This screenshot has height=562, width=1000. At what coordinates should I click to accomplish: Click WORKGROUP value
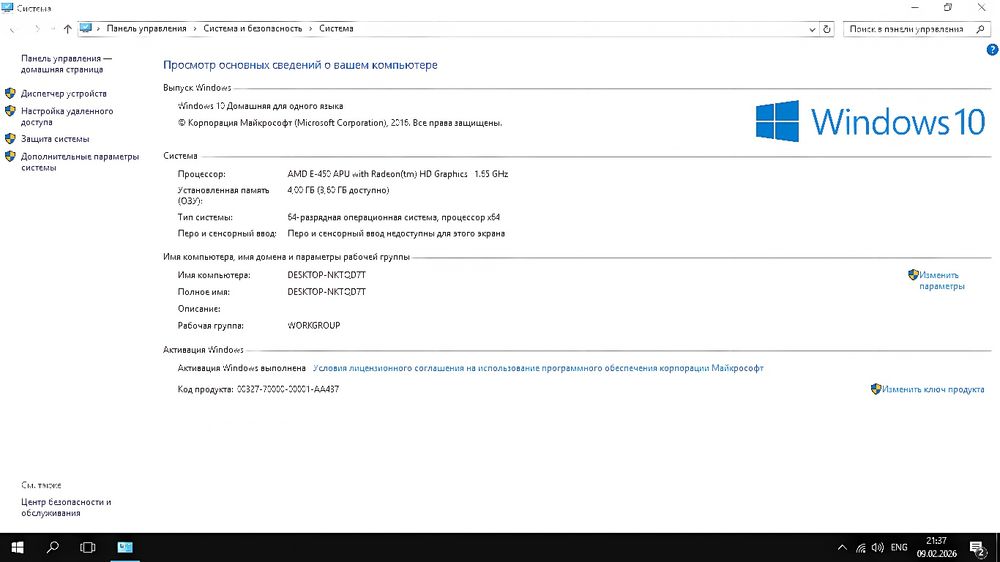point(314,325)
